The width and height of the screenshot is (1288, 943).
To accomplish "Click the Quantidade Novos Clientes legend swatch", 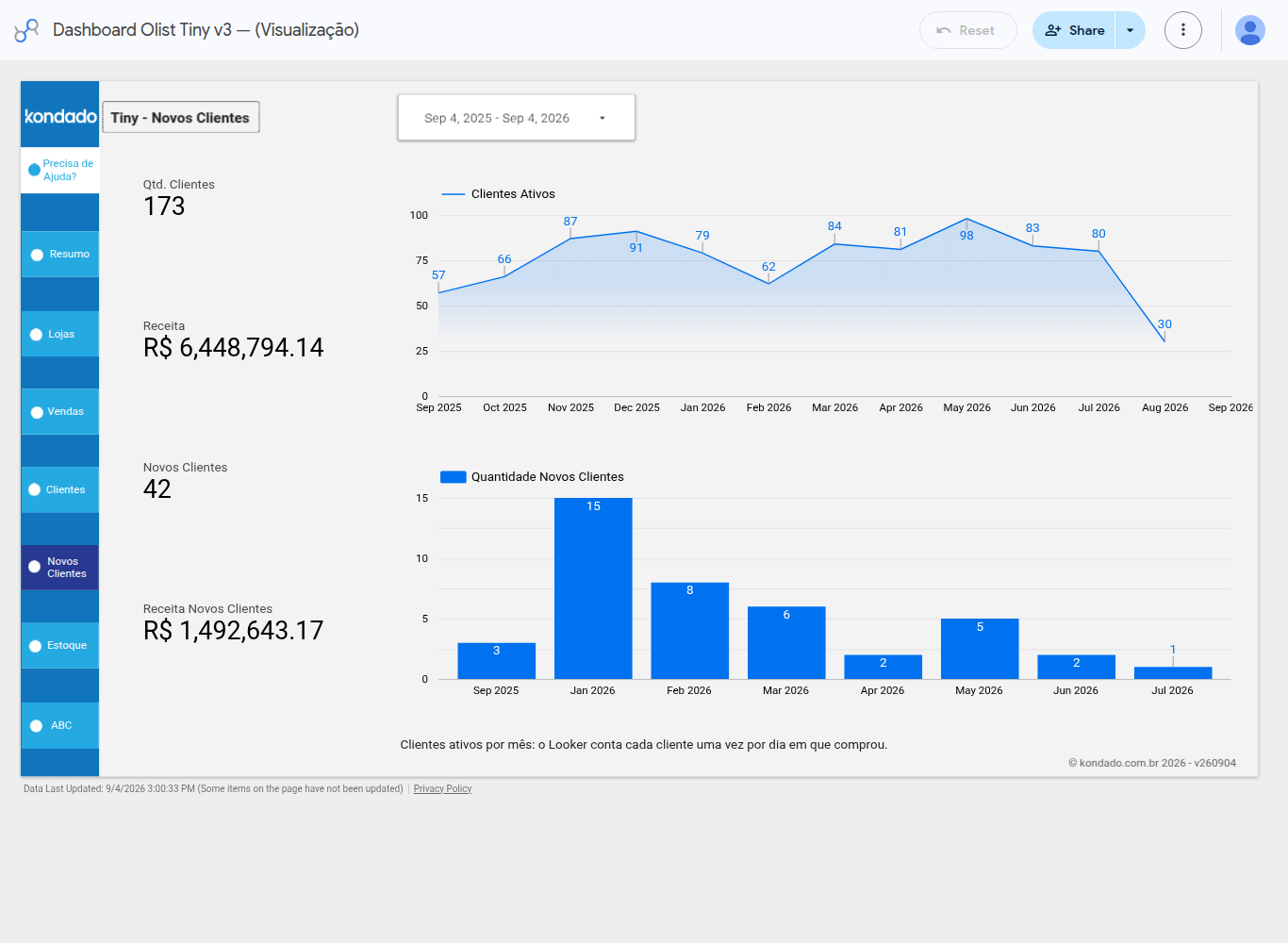I will pos(454,477).
